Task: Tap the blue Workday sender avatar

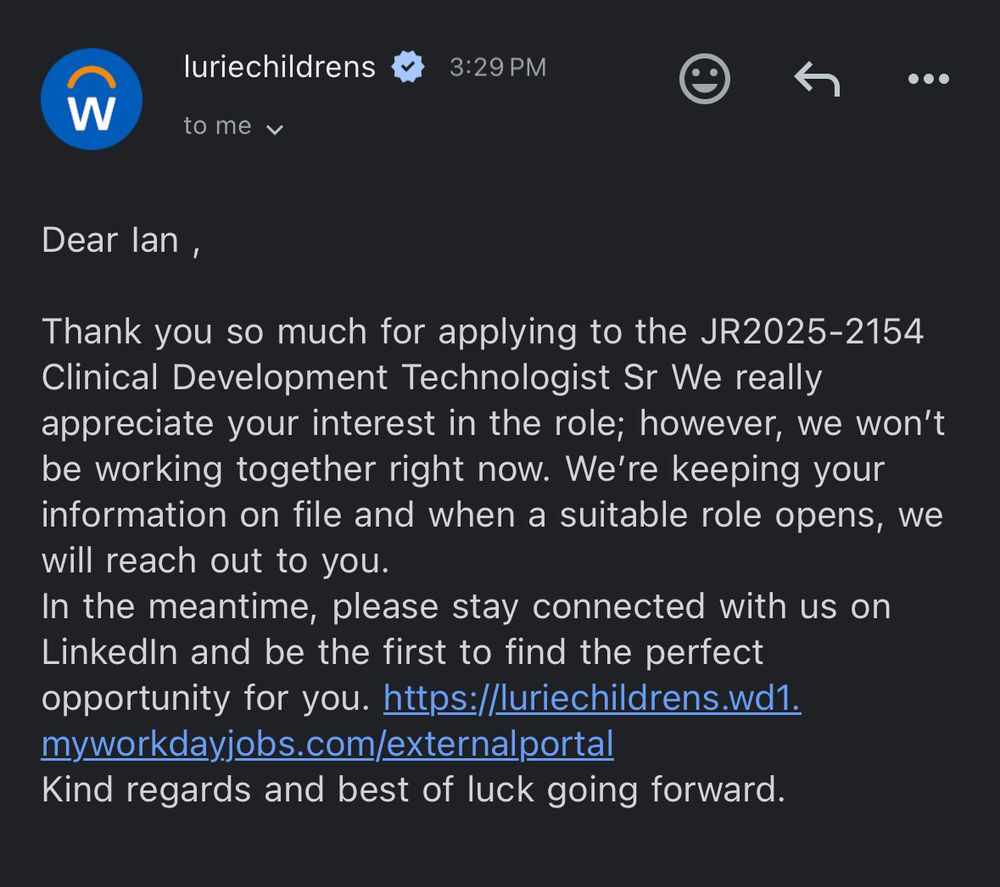Action: (x=91, y=99)
